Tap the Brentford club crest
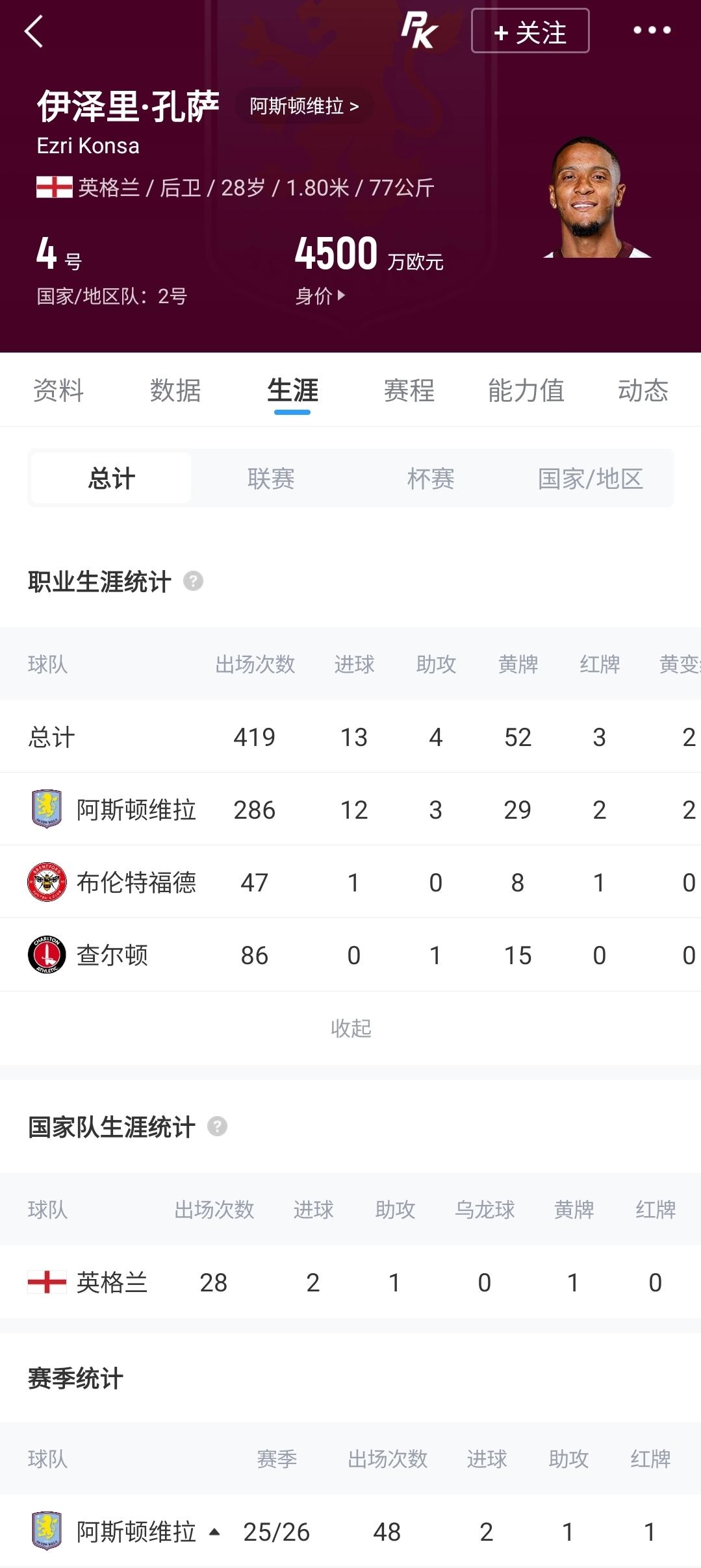This screenshot has width=701, height=1568. coord(47,882)
